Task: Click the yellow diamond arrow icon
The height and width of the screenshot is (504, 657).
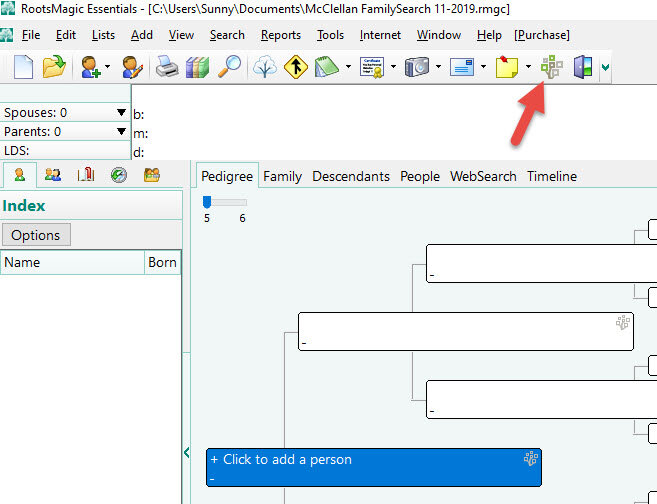Action: [296, 67]
